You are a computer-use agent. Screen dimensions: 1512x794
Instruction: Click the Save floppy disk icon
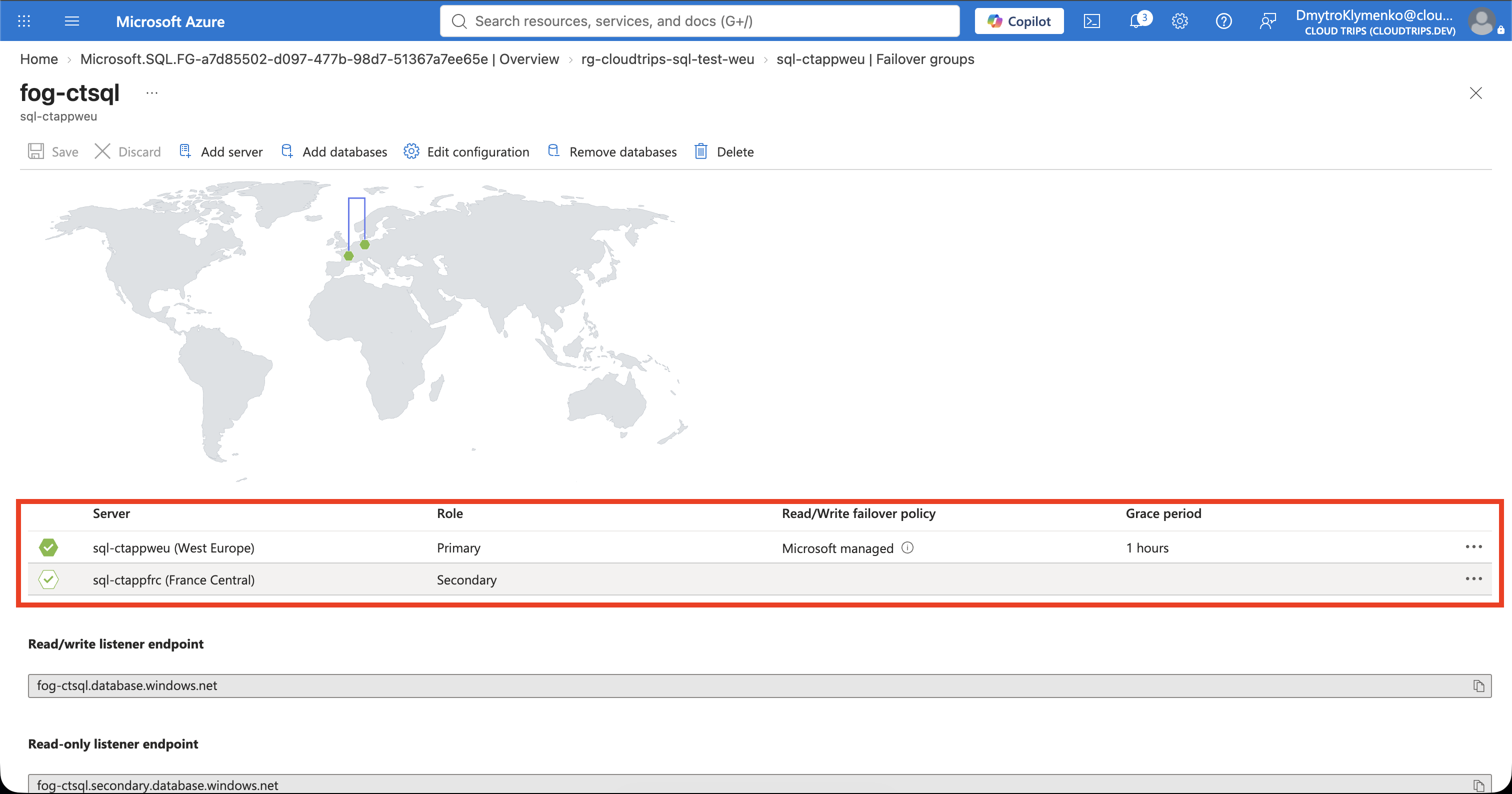(x=36, y=151)
